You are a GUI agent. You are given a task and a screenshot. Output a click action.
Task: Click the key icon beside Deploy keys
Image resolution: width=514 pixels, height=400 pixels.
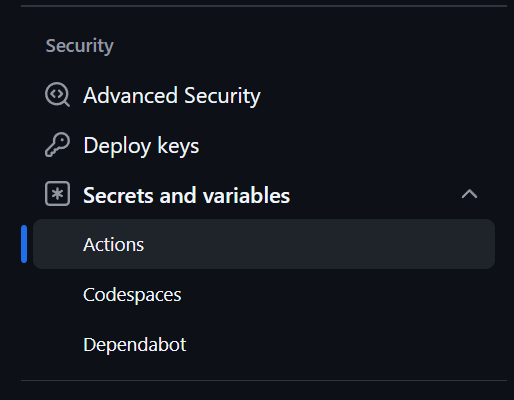[57, 145]
